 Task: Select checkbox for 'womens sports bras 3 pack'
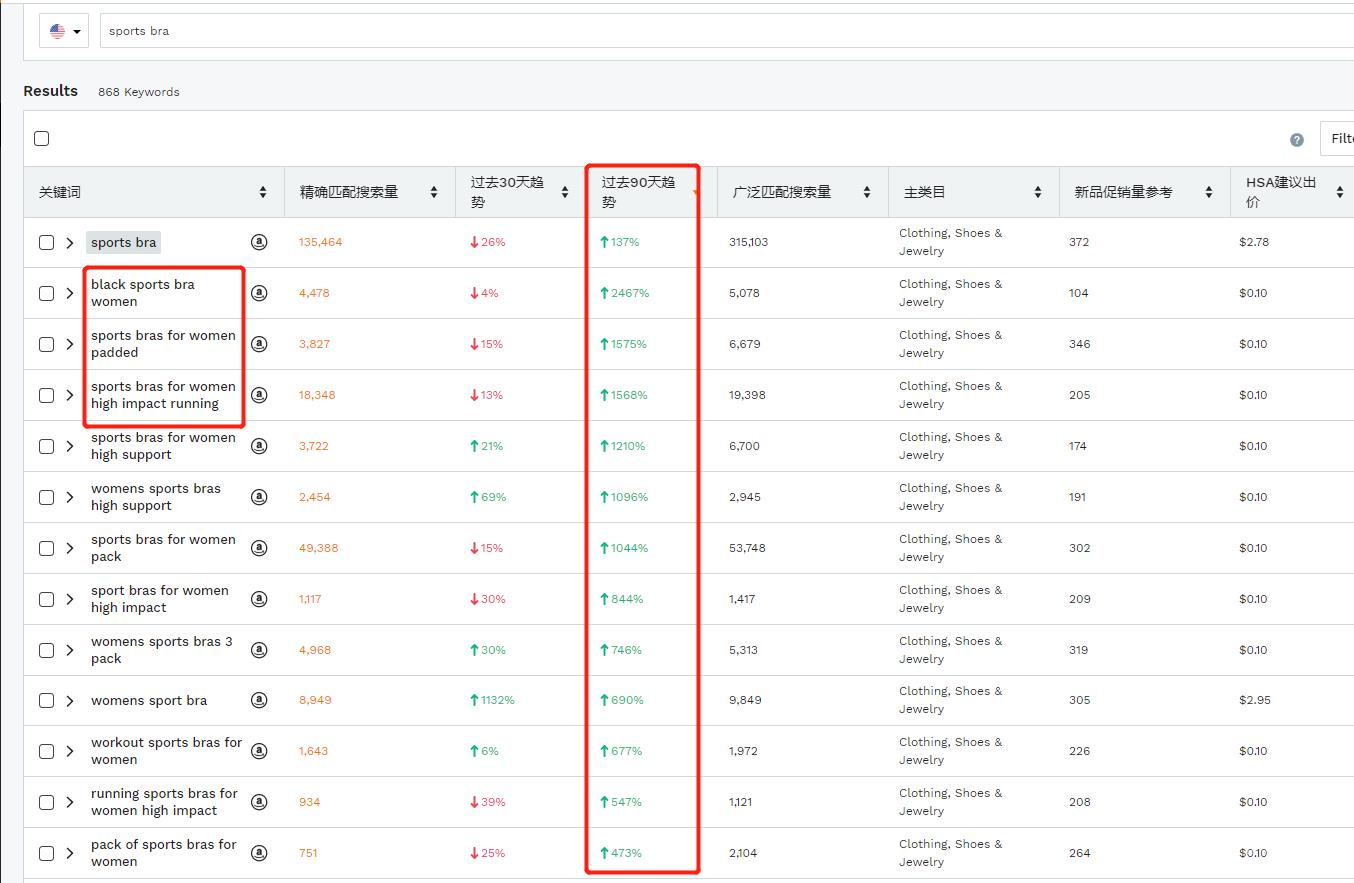click(x=46, y=650)
